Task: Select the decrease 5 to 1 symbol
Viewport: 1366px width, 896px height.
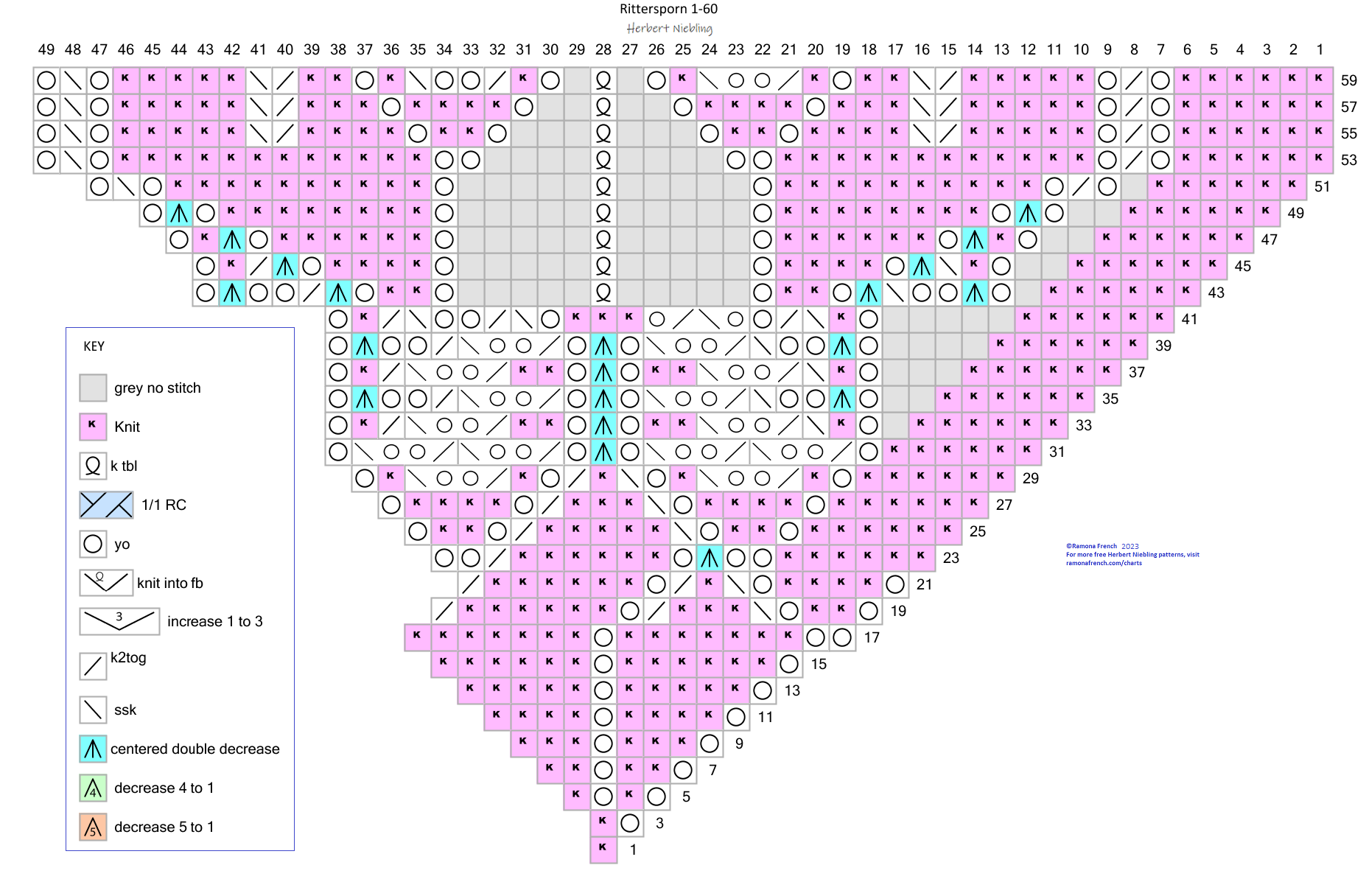Action: coord(93,827)
